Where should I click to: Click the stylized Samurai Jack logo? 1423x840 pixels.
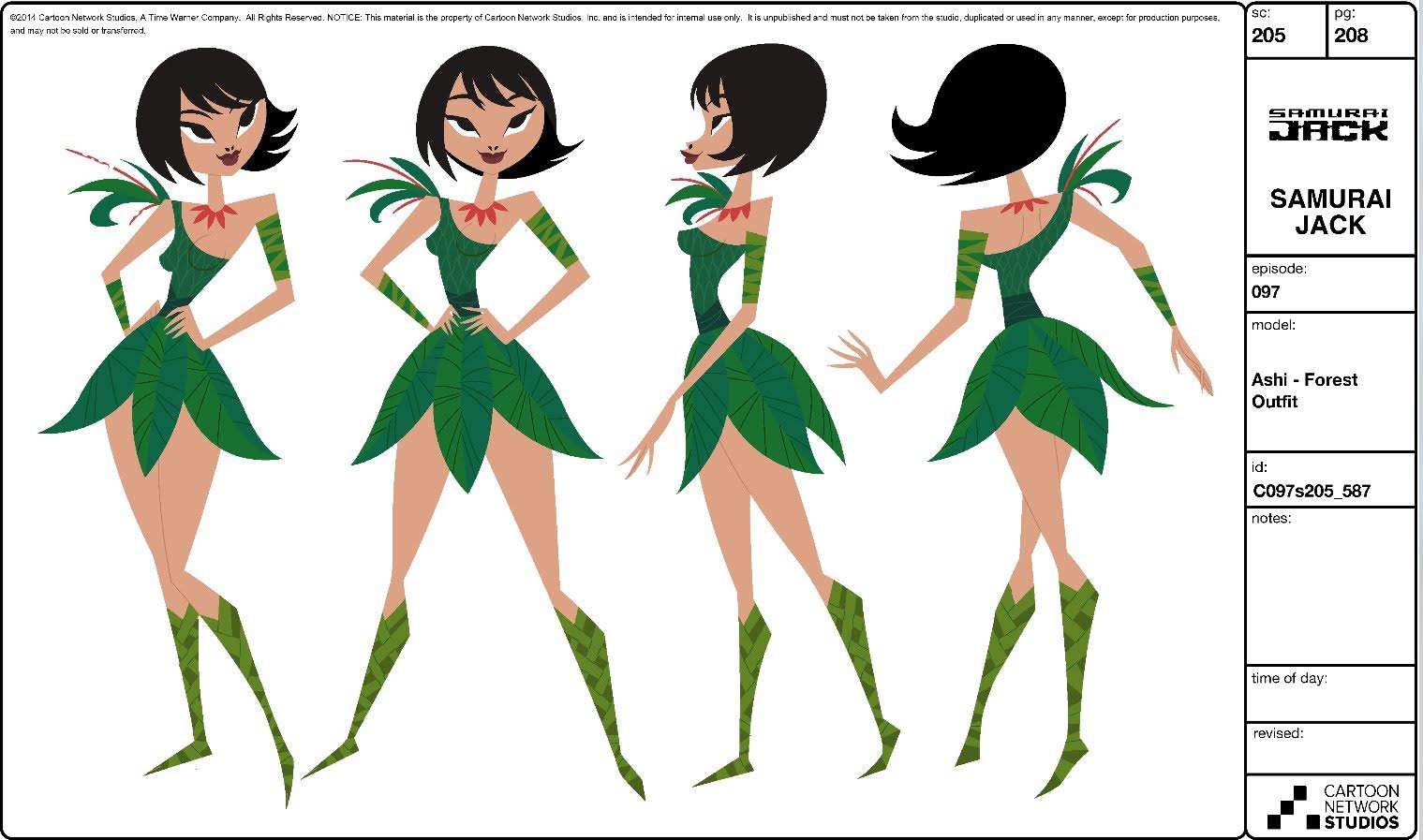click(x=1328, y=125)
